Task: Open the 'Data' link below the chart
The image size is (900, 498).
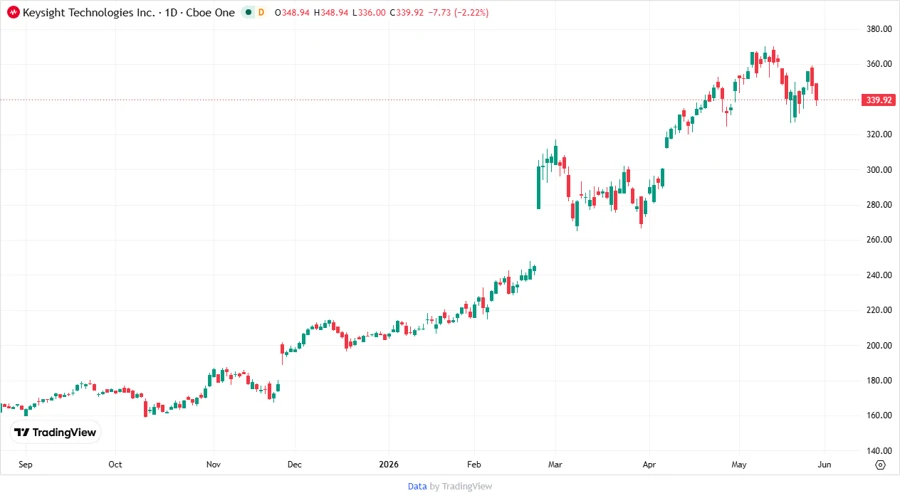Action: pos(417,486)
